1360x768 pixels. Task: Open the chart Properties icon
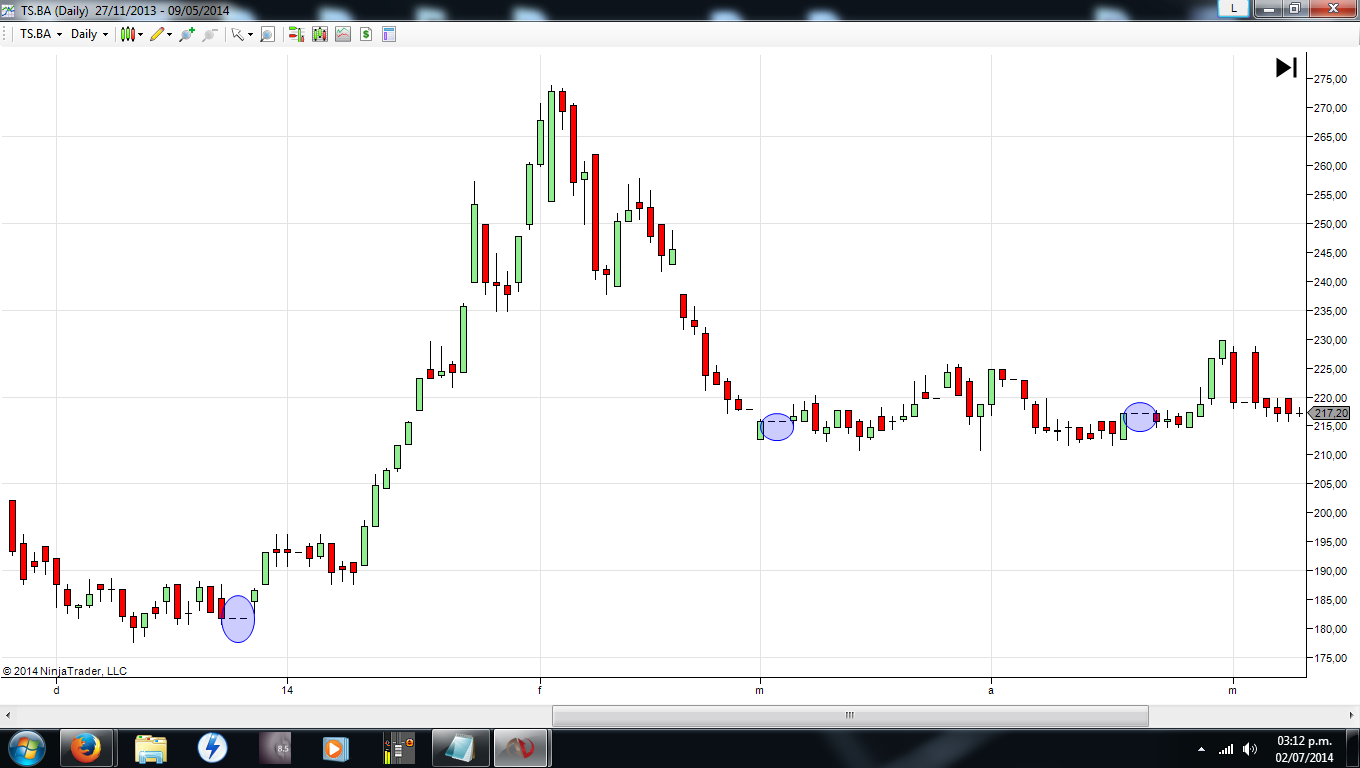(x=389, y=34)
